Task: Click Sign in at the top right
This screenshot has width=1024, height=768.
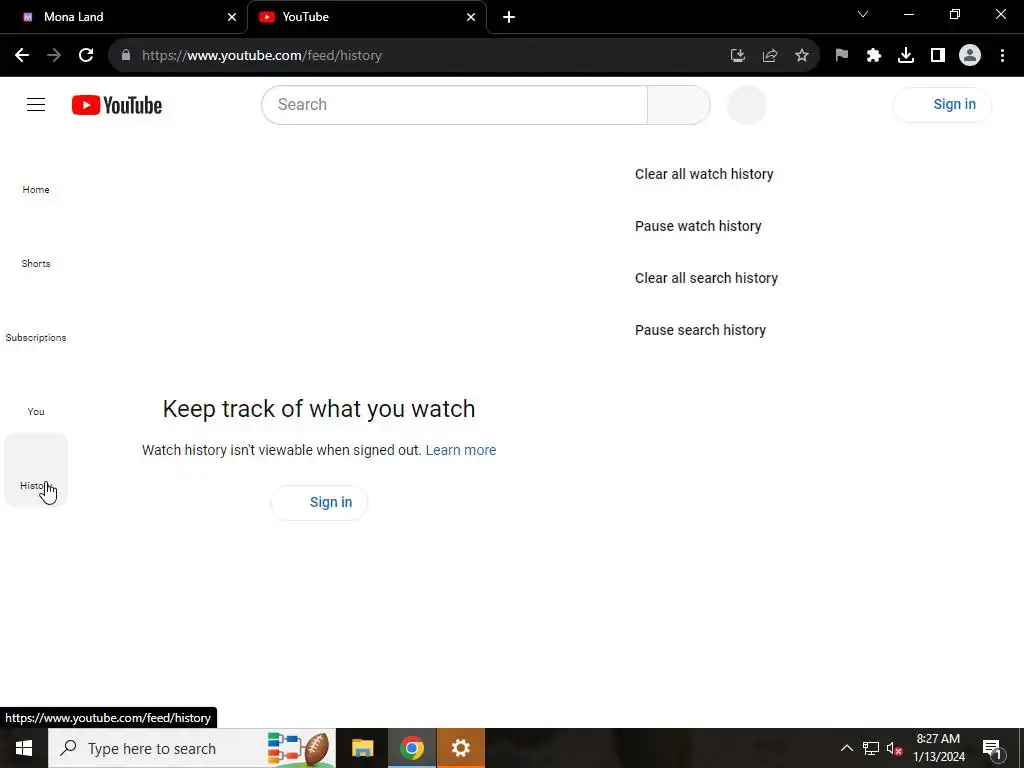Action: point(942,104)
